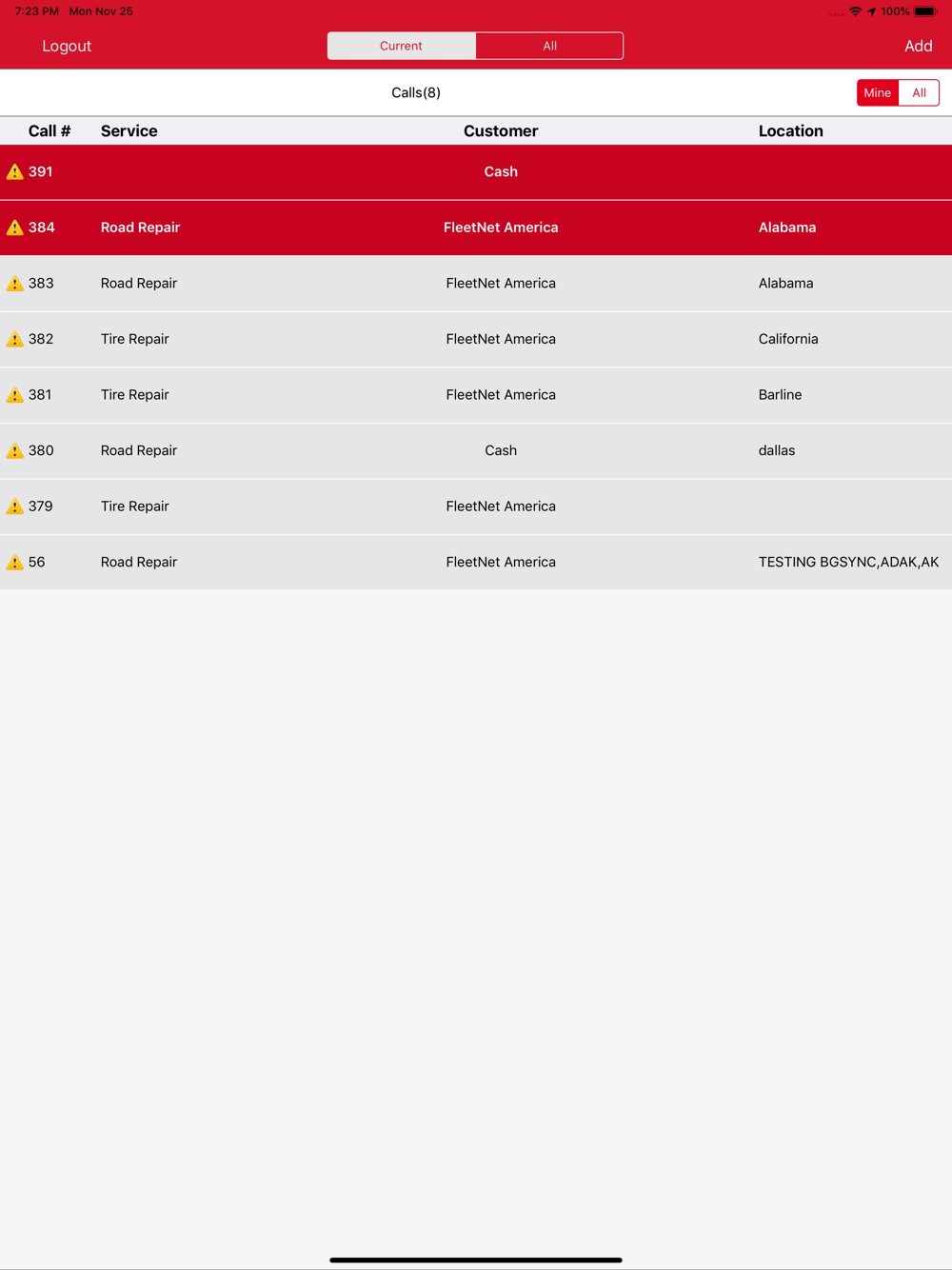Select Road Repair service on call 56

click(139, 563)
